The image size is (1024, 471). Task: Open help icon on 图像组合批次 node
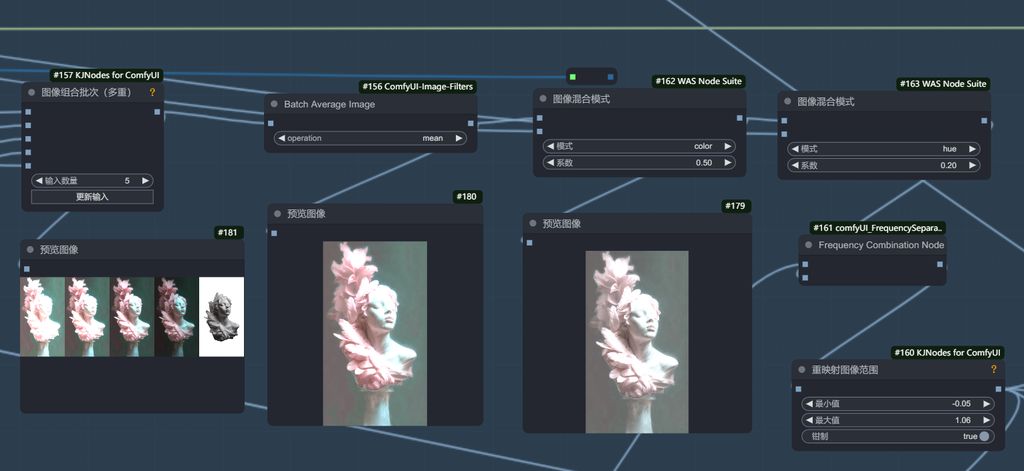pos(153,92)
